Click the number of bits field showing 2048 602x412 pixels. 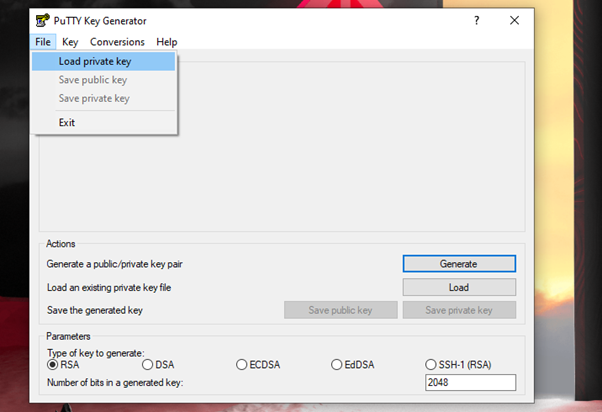pos(470,382)
